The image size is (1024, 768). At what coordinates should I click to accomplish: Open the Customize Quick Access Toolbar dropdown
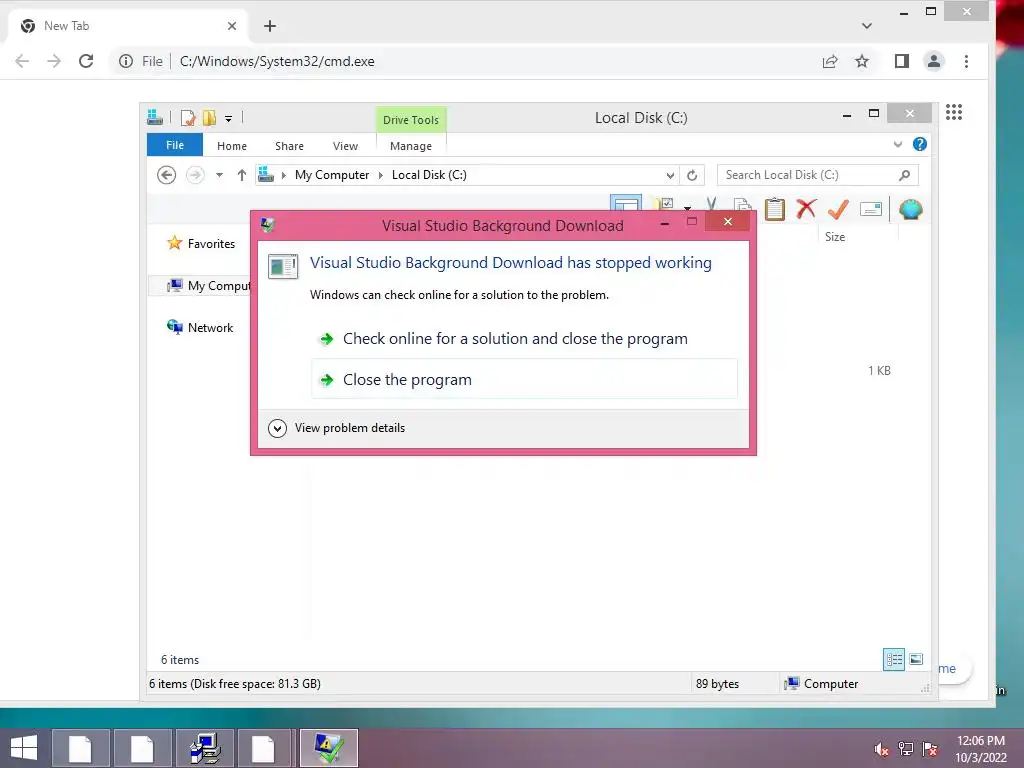pyautogui.click(x=229, y=118)
